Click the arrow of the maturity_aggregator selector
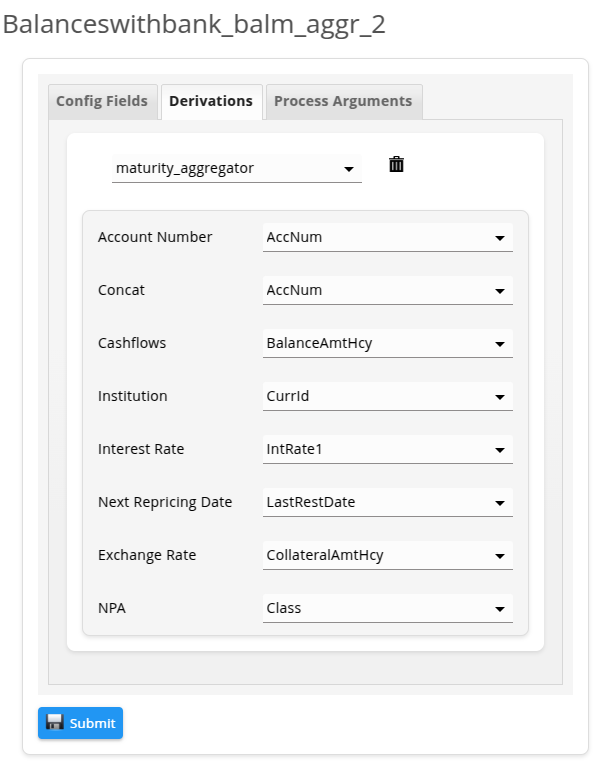 tap(349, 169)
